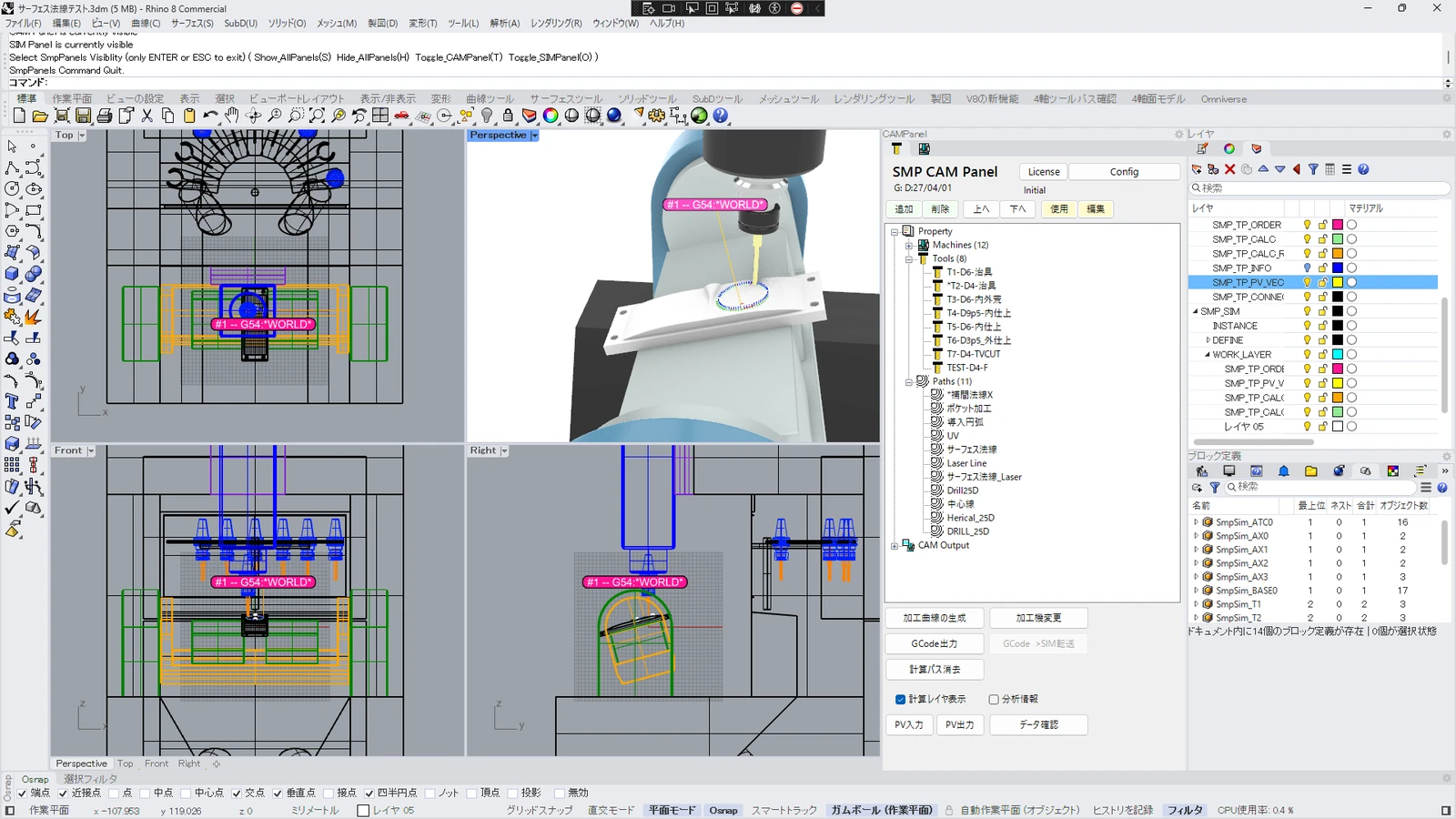Toggle the 端点 osnap checkbox

23,793
